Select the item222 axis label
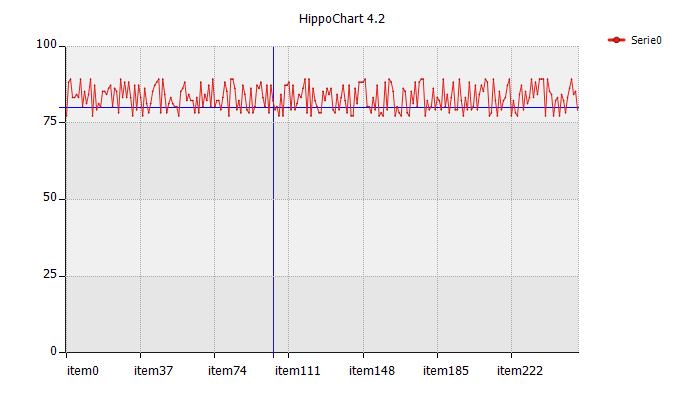Screen dimensions: 684x398 pos(520,371)
